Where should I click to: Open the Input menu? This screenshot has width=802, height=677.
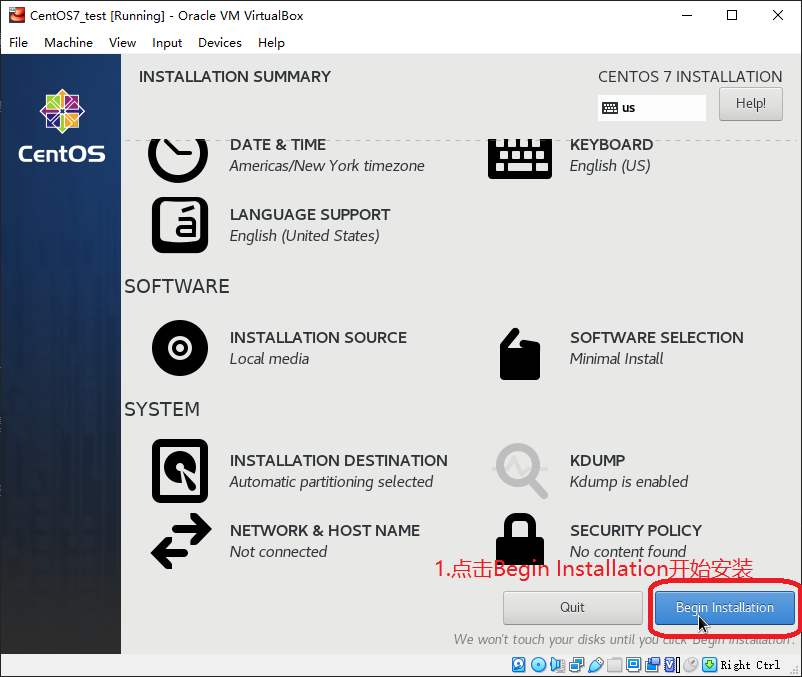pyautogui.click(x=167, y=42)
